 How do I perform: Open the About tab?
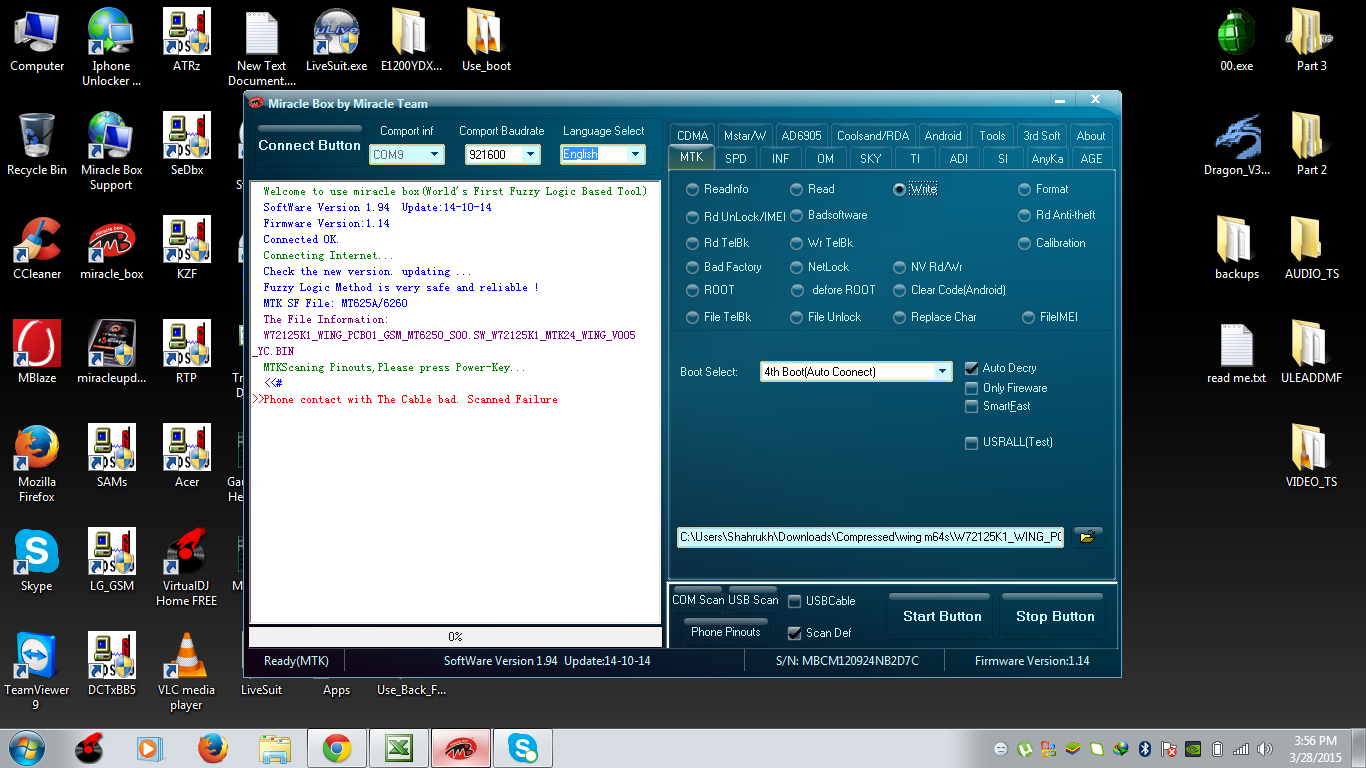point(1091,136)
